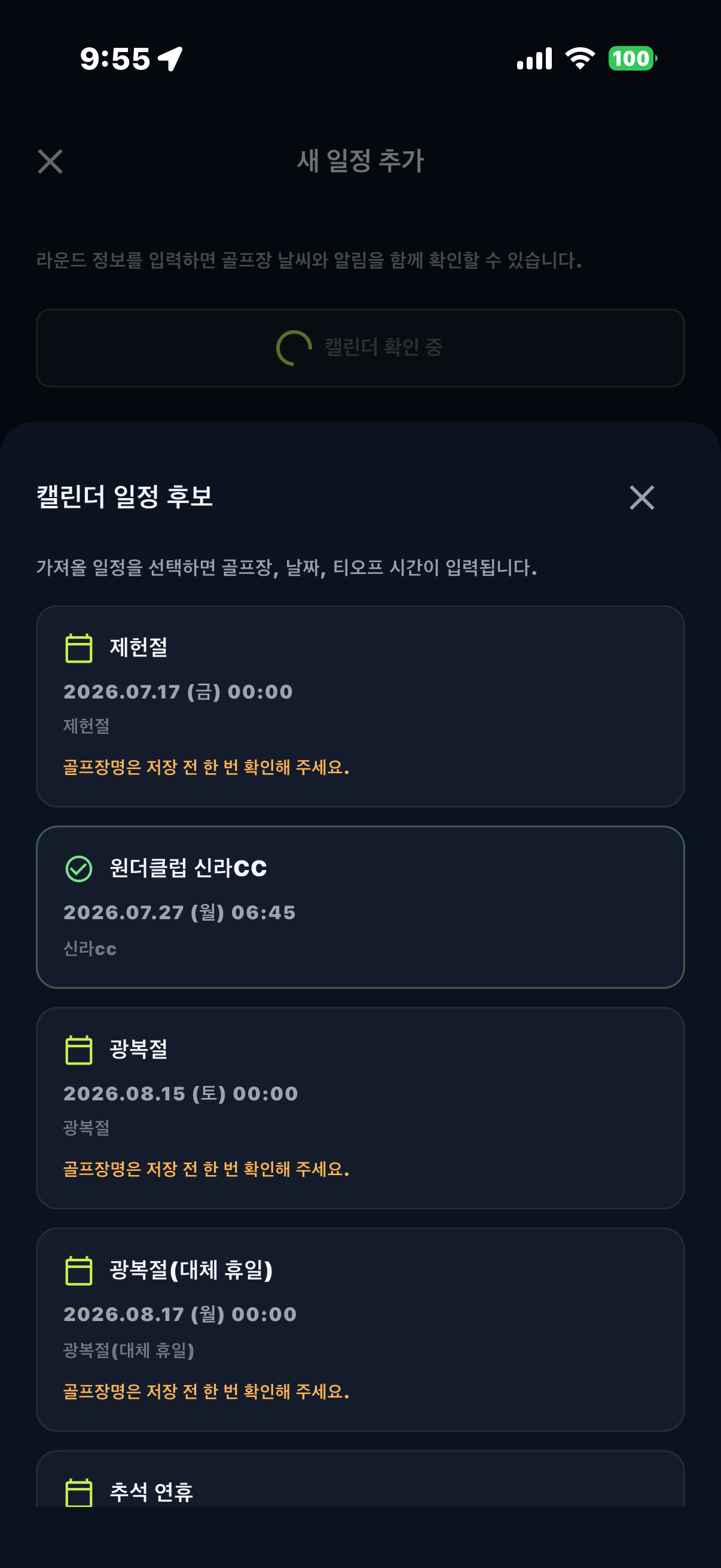The height and width of the screenshot is (1568, 721).
Task: Tap the X beside 새 일정 추가
Action: pyautogui.click(x=50, y=161)
